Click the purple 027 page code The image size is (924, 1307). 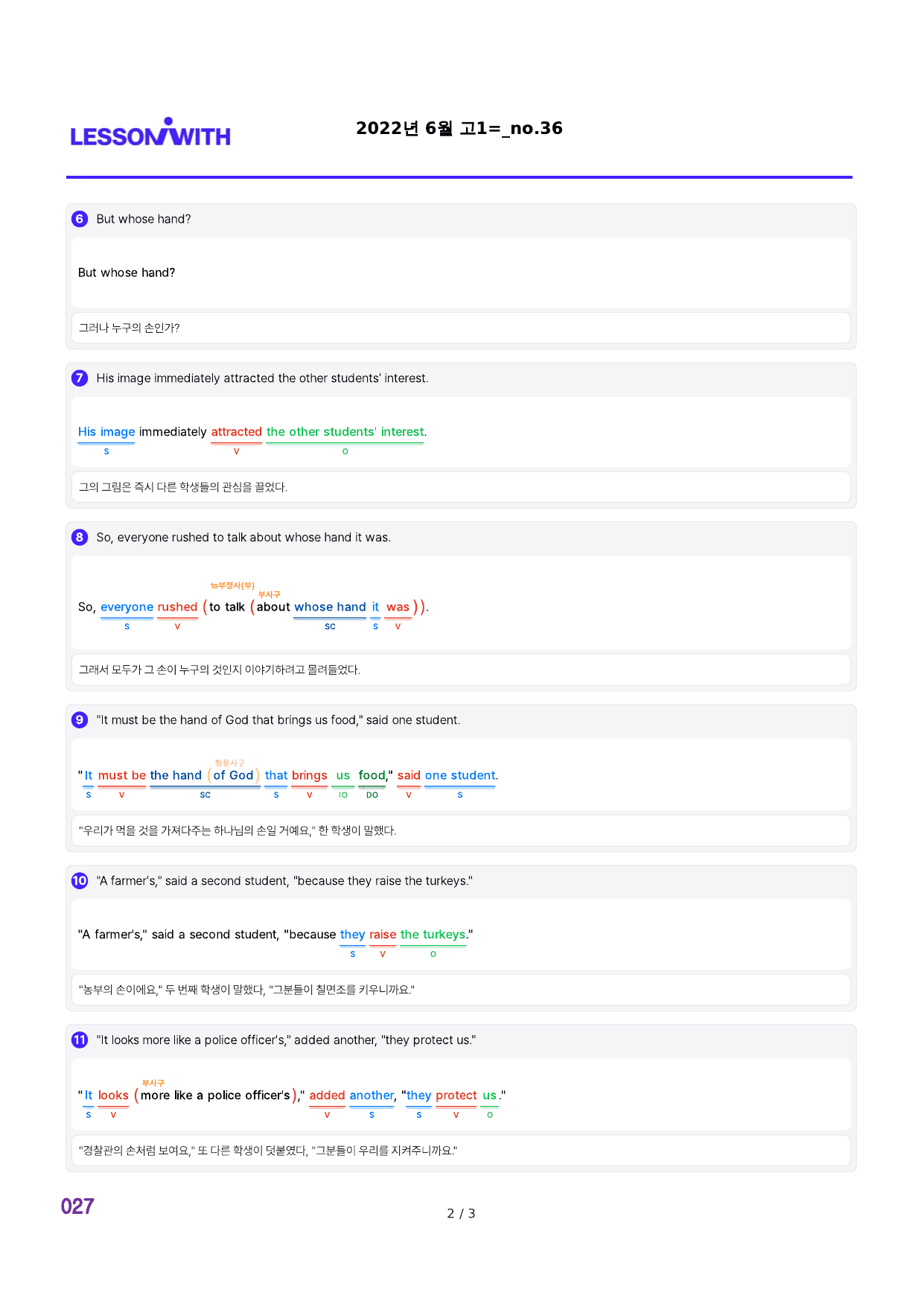coord(77,1206)
